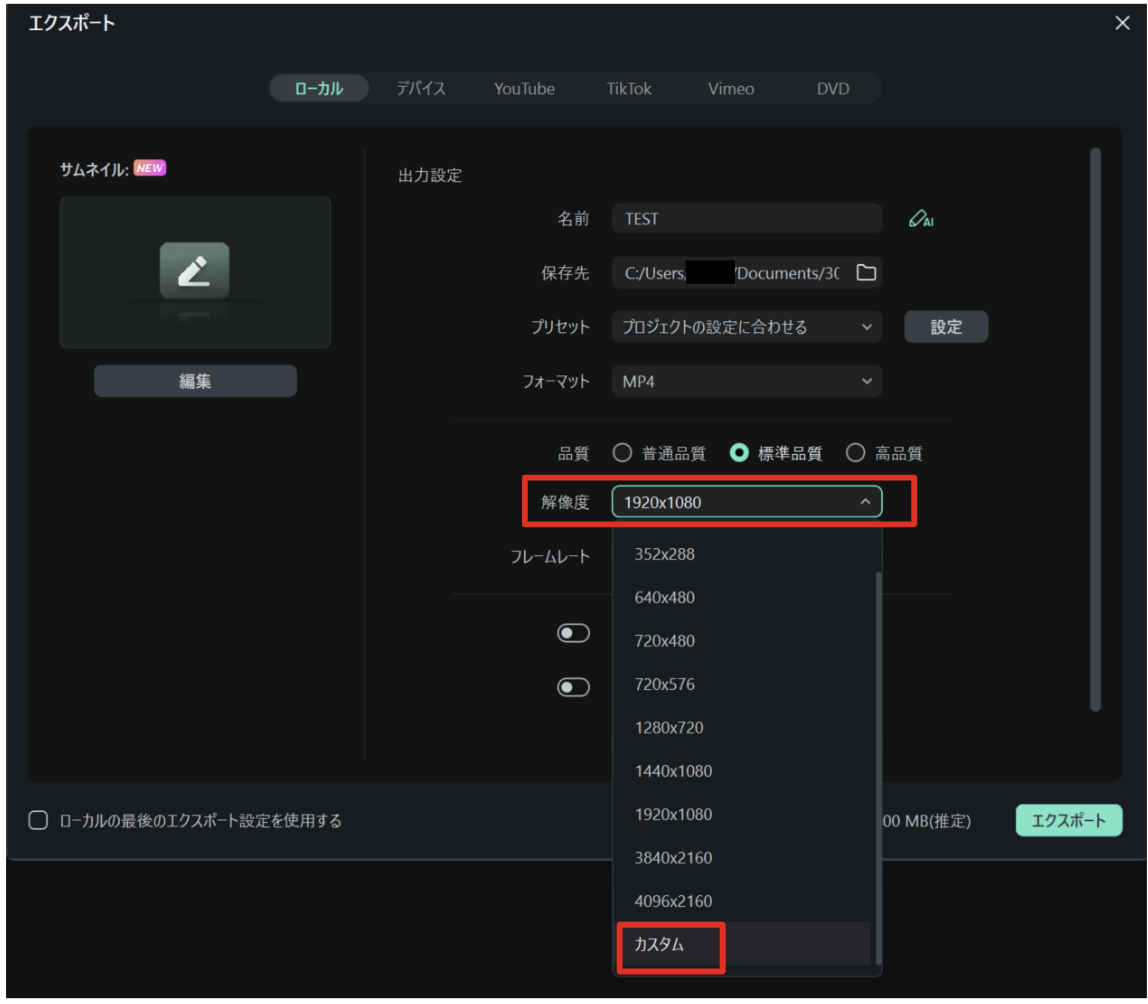This screenshot has width=1148, height=1004.
Task: Flip the upper toggle switch on the left
Action: [x=573, y=633]
